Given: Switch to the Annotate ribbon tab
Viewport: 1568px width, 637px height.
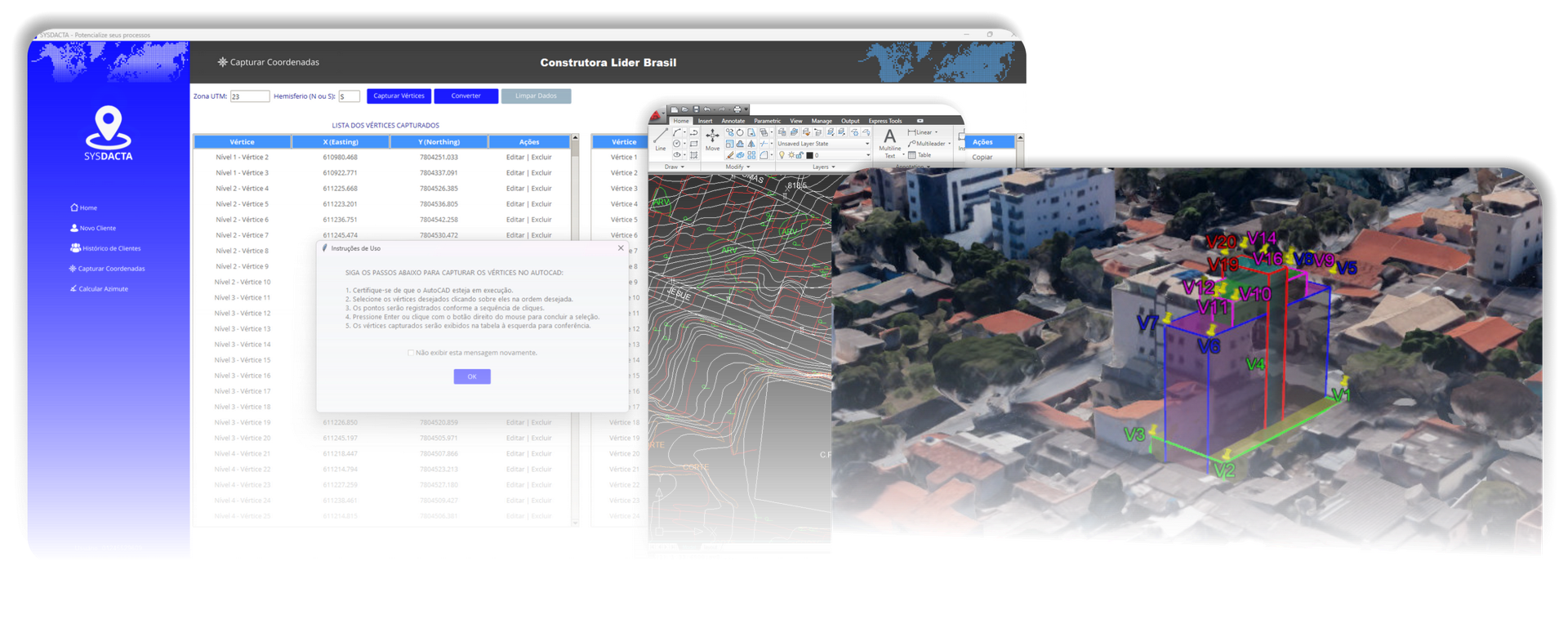Looking at the screenshot, I should [x=733, y=121].
